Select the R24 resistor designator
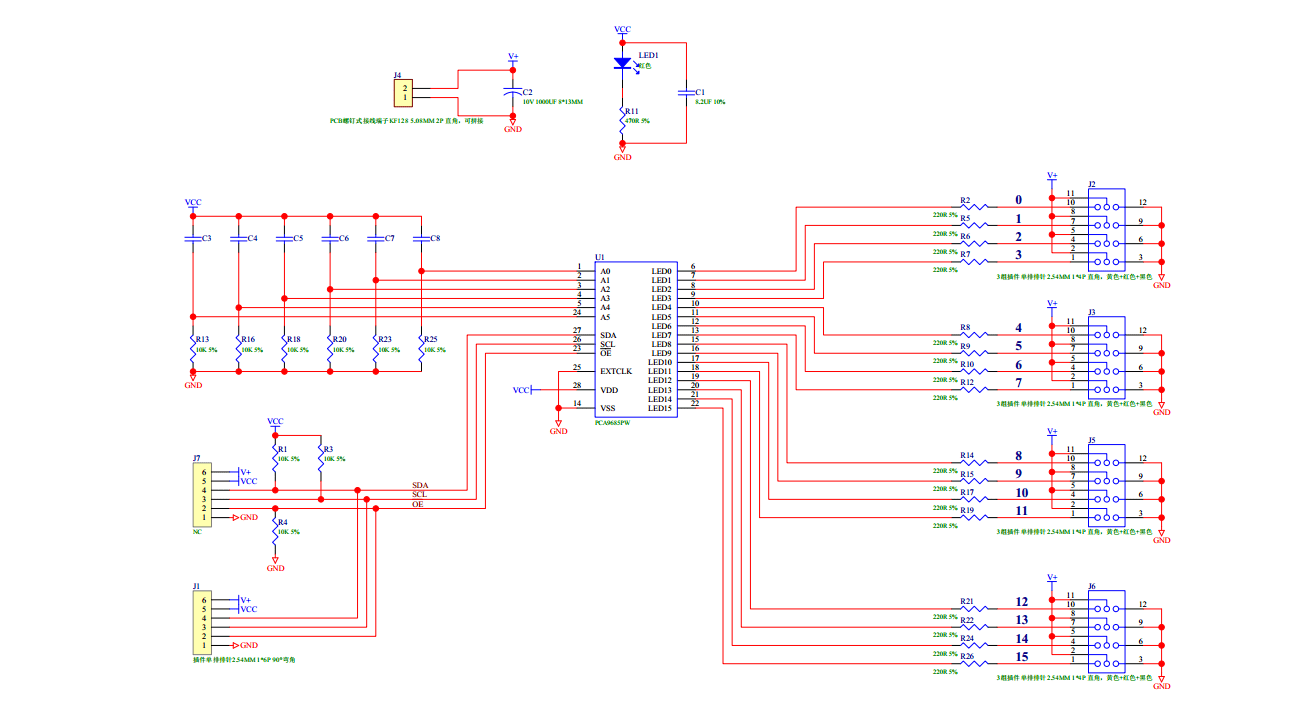 tap(967, 638)
